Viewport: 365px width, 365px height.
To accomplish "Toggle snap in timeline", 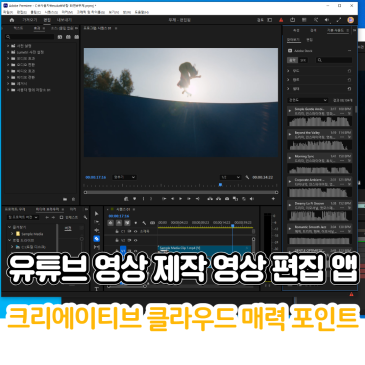I will (119, 223).
